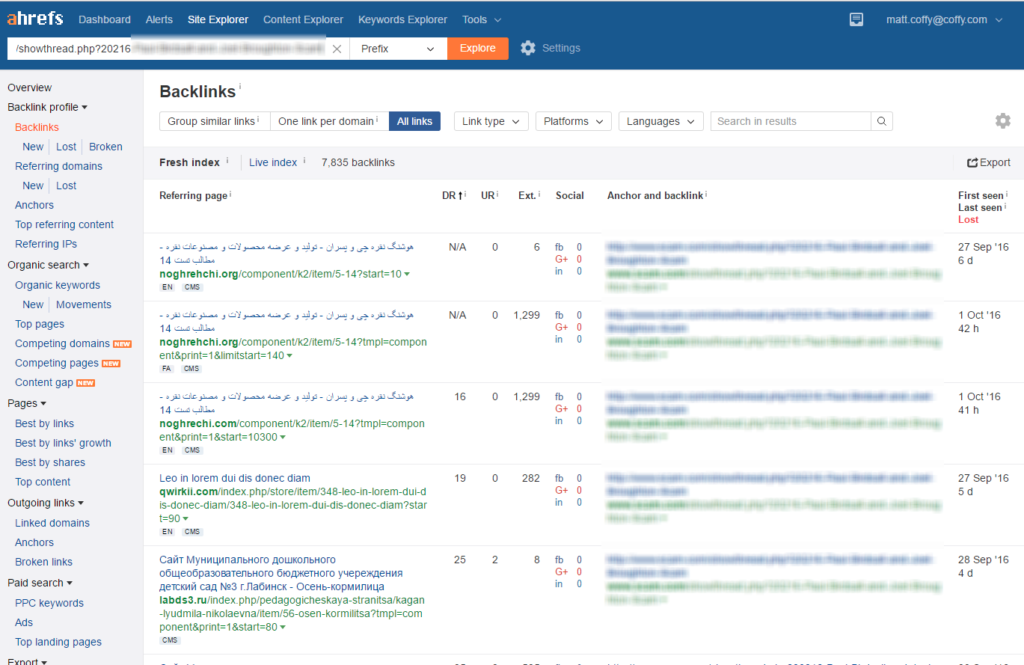
Task: Select All links toggle
Action: tap(415, 121)
